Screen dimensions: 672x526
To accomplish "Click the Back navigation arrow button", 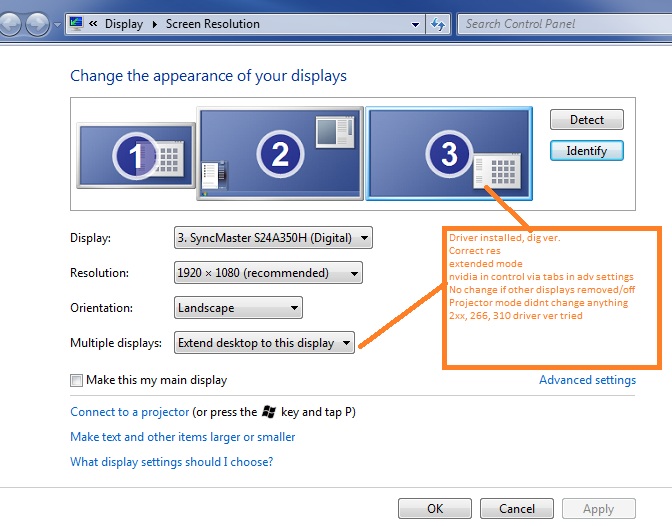I will point(9,24).
